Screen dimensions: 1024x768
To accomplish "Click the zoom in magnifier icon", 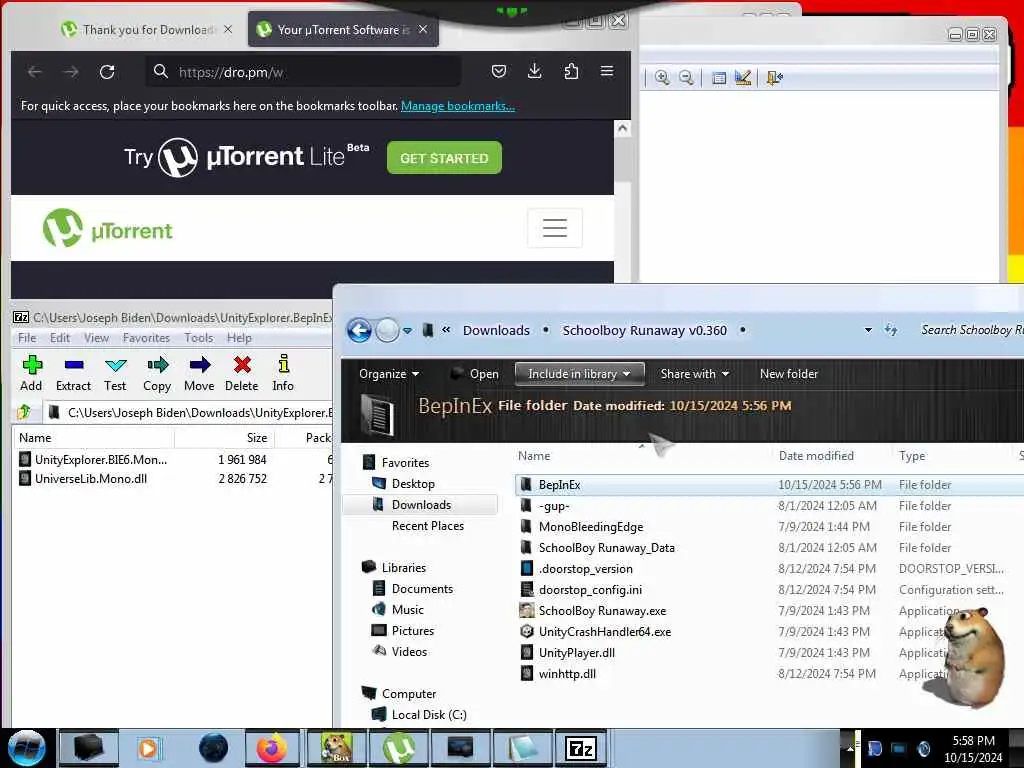I will tap(662, 78).
